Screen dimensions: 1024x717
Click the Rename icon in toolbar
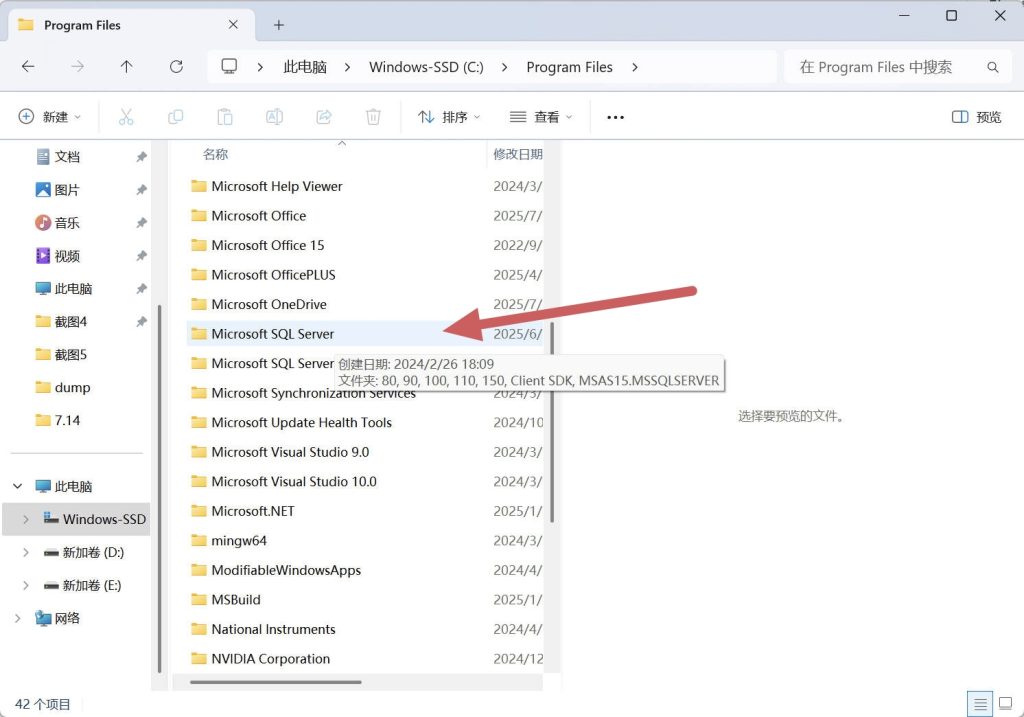[274, 117]
